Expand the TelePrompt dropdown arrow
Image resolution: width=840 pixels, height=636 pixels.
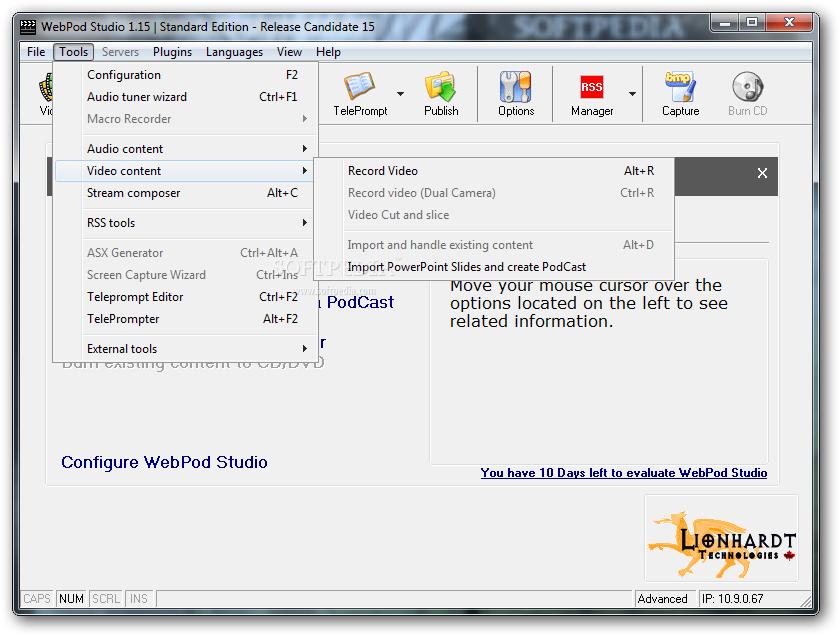click(400, 94)
